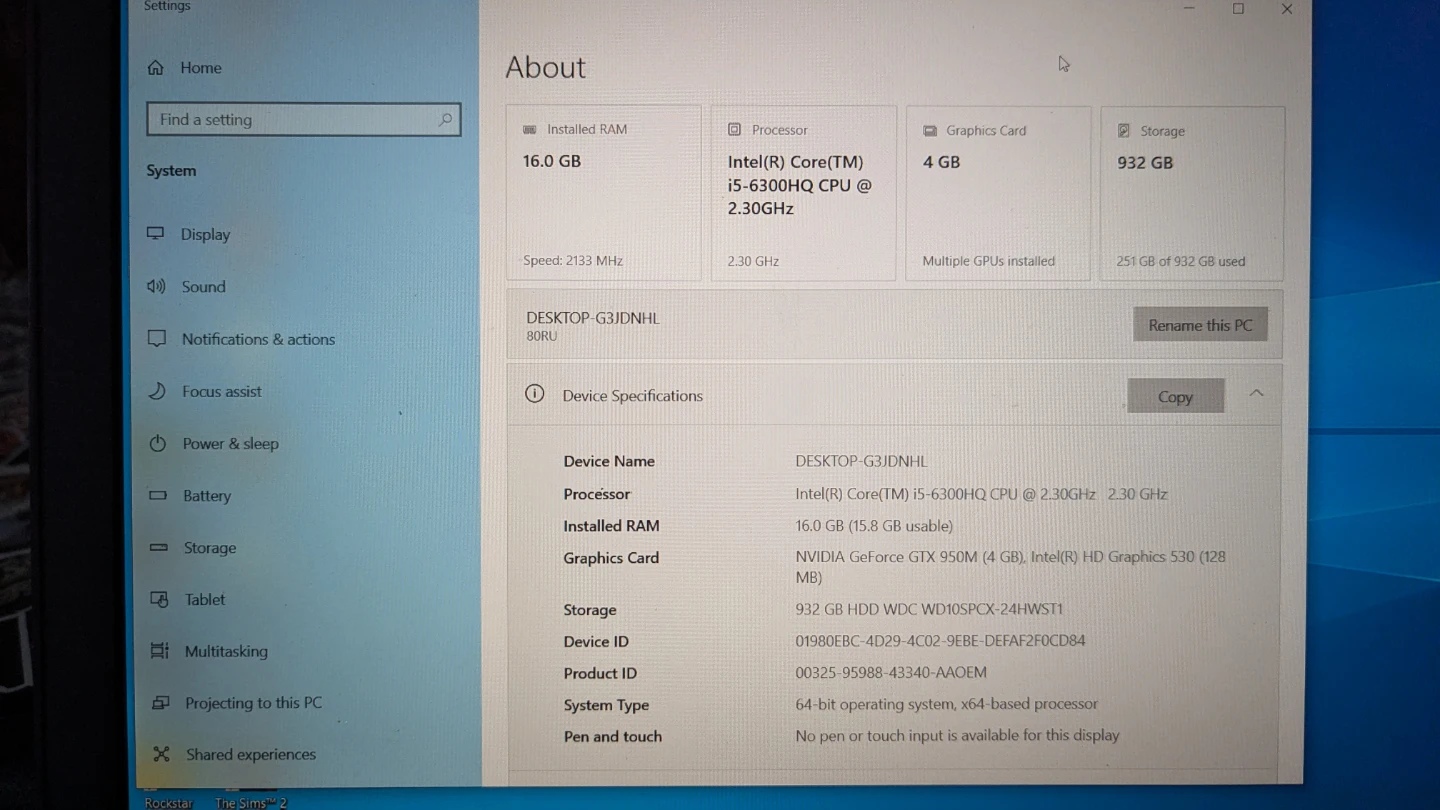Open Sound settings via speaker icon
The width and height of the screenshot is (1440, 810).
156,287
